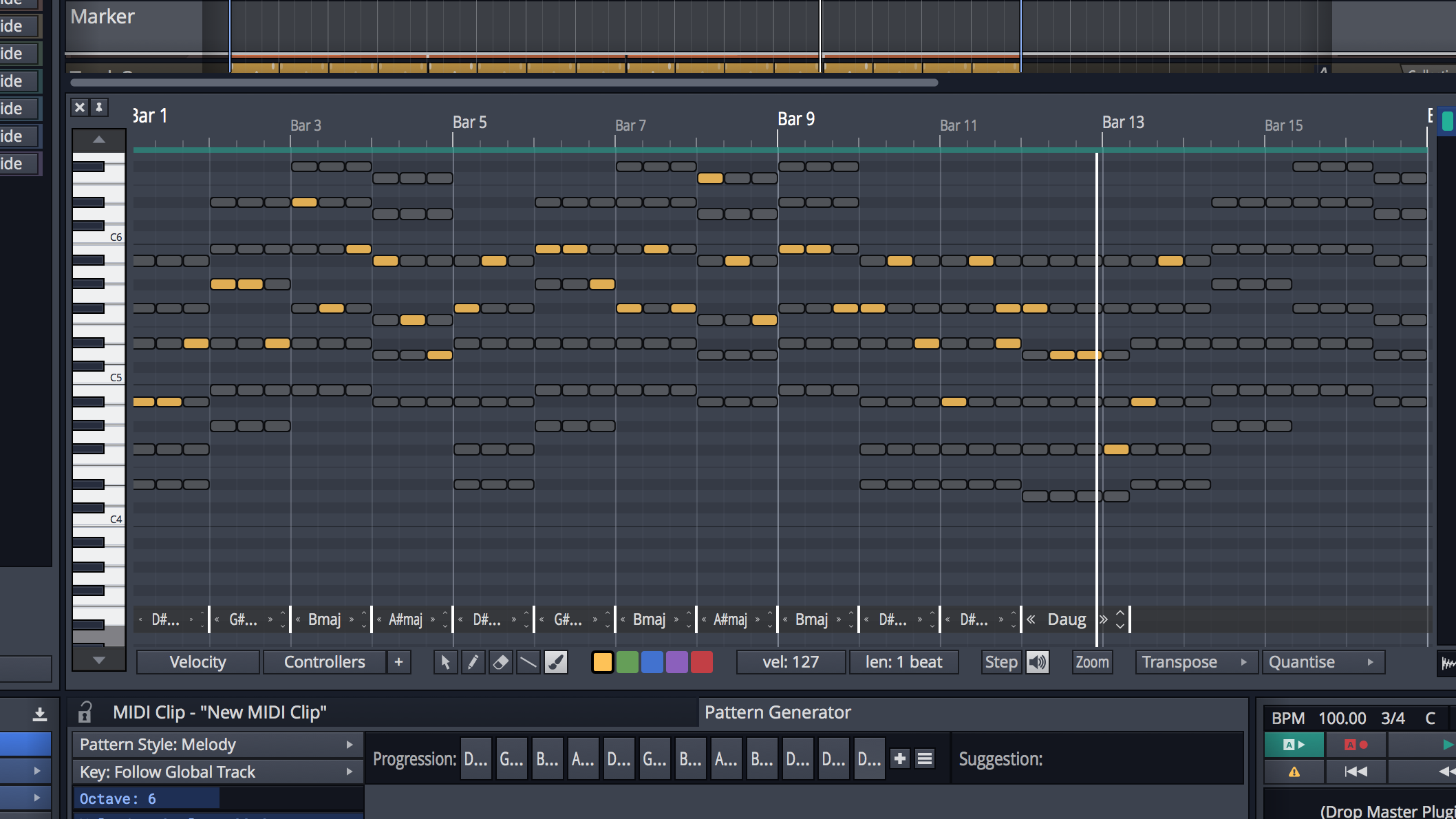Select the line tool
1456x819 pixels.
tap(528, 662)
